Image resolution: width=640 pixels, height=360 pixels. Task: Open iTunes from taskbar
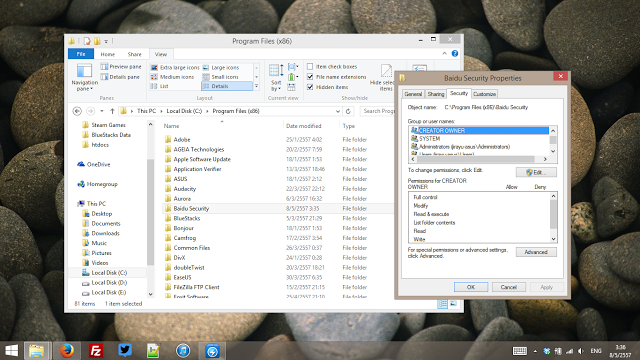pos(183,351)
